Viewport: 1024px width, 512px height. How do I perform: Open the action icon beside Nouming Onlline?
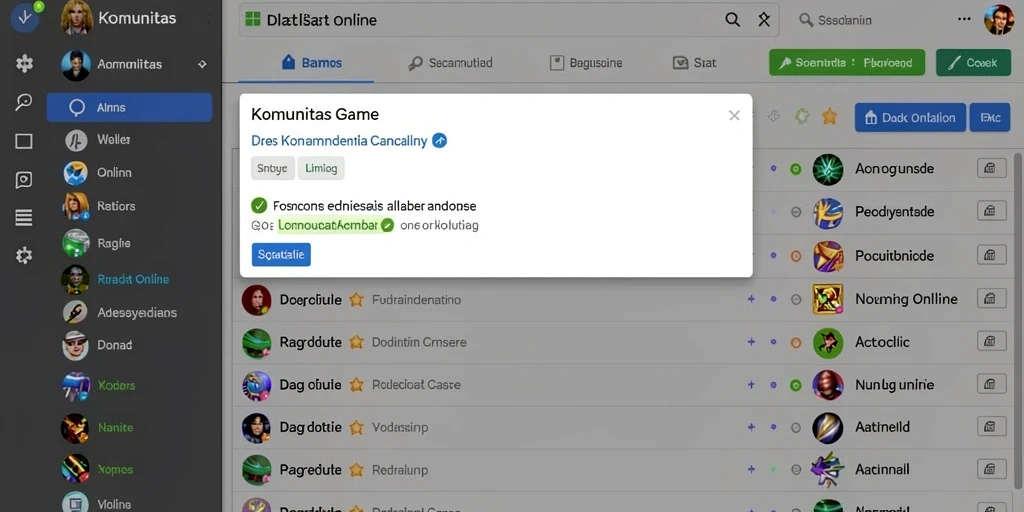click(991, 299)
